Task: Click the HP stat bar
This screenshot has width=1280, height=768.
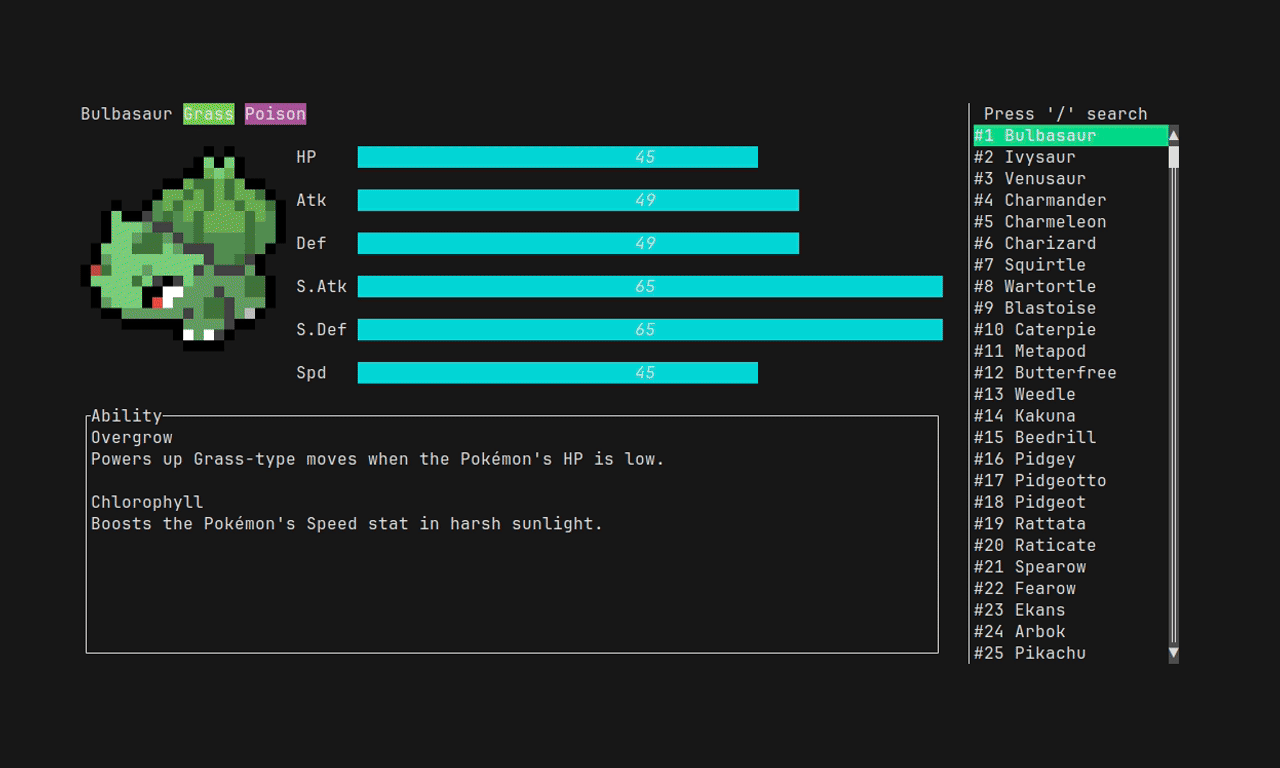Action: coord(558,157)
